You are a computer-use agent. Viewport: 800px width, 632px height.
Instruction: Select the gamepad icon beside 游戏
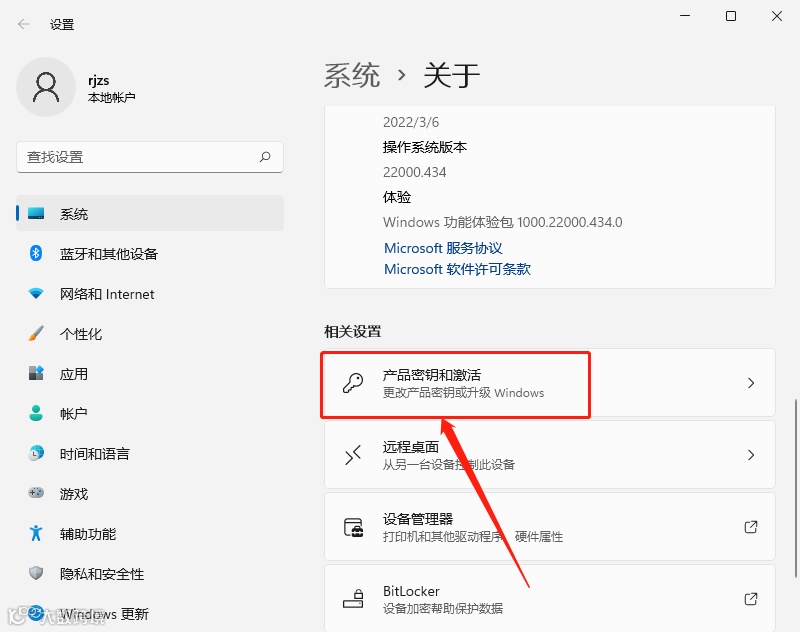point(36,493)
